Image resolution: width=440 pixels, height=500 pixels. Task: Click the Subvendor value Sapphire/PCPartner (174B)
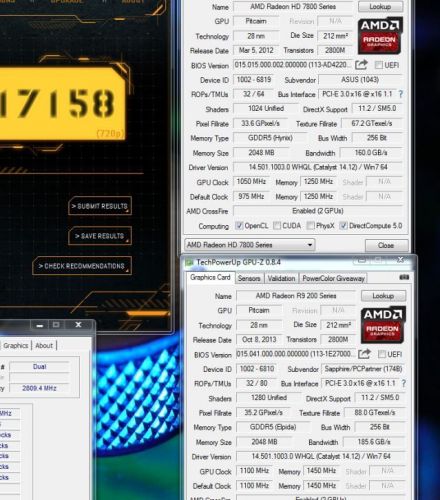click(363, 369)
